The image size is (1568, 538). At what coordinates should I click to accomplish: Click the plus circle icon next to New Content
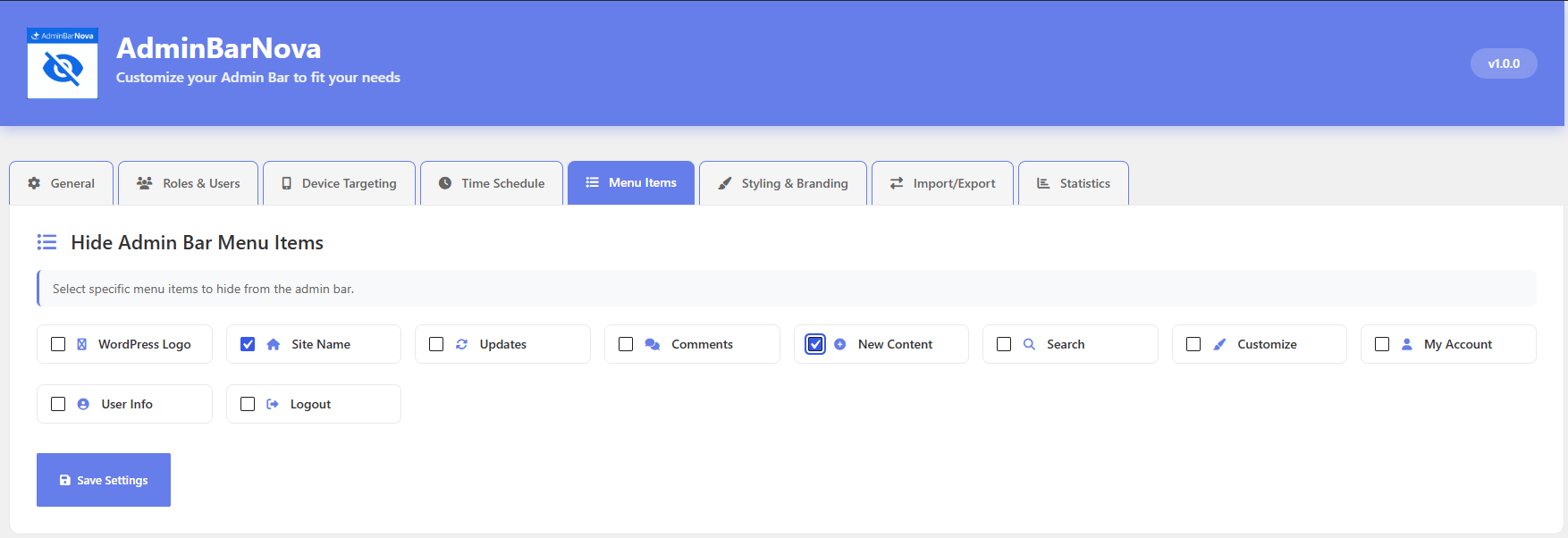[x=840, y=344]
